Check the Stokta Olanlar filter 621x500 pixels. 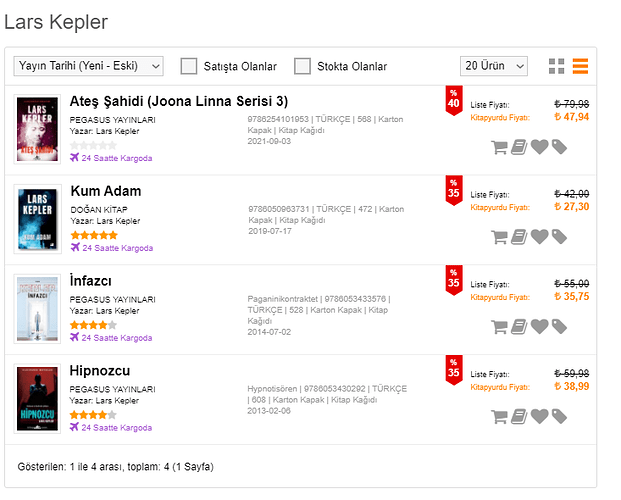(302, 66)
